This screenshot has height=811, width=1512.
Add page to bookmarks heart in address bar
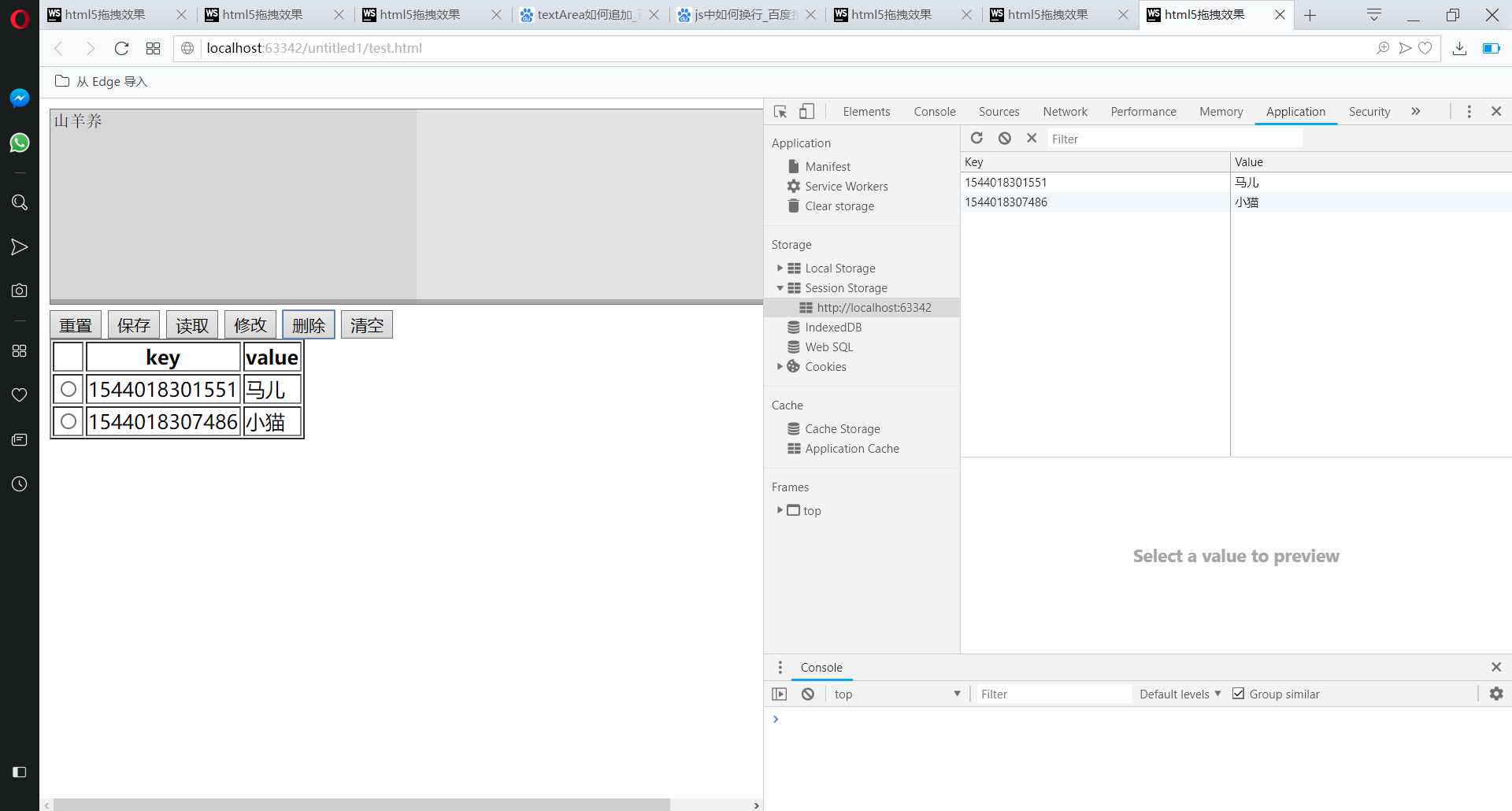coord(1425,49)
